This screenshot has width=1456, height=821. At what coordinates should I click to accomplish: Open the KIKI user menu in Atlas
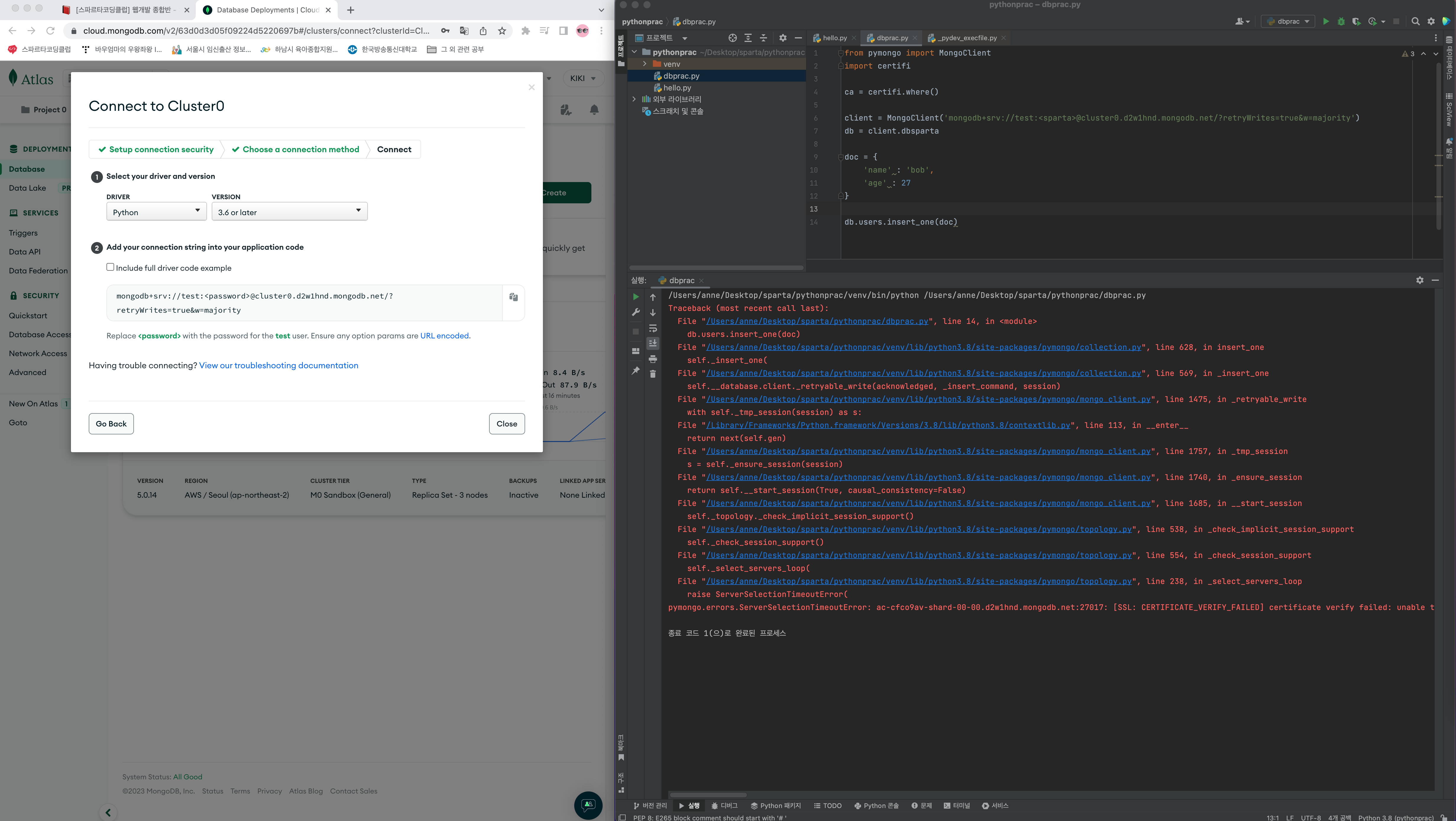coord(583,79)
